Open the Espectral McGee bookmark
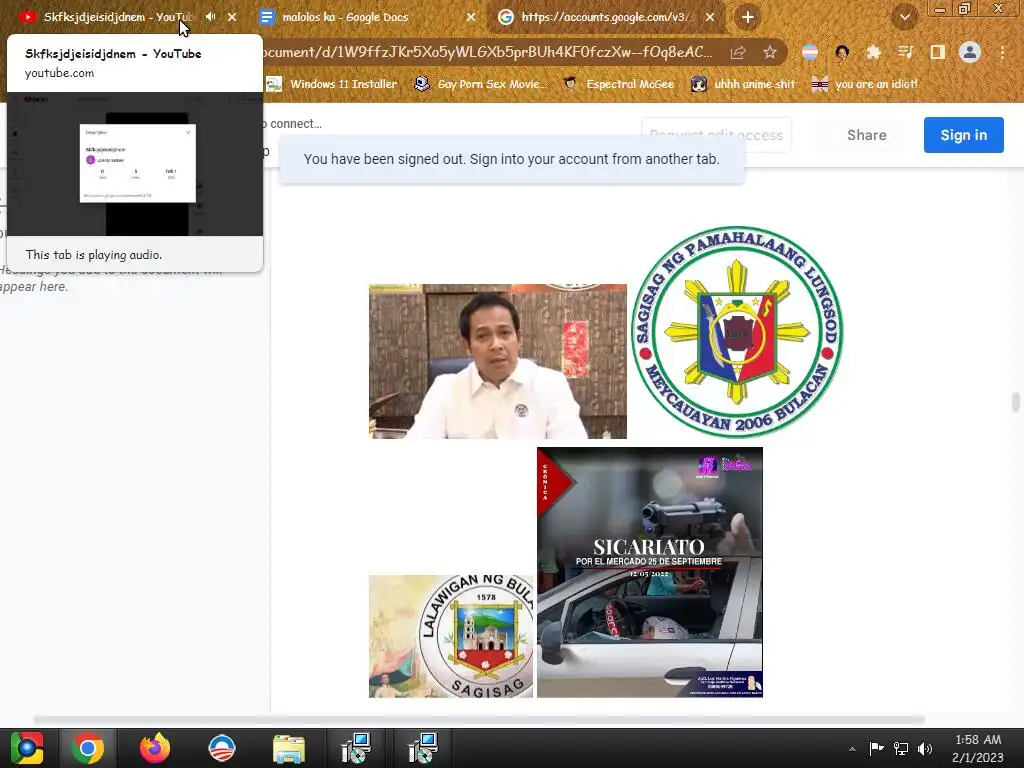The width and height of the screenshot is (1024, 768). click(618, 84)
